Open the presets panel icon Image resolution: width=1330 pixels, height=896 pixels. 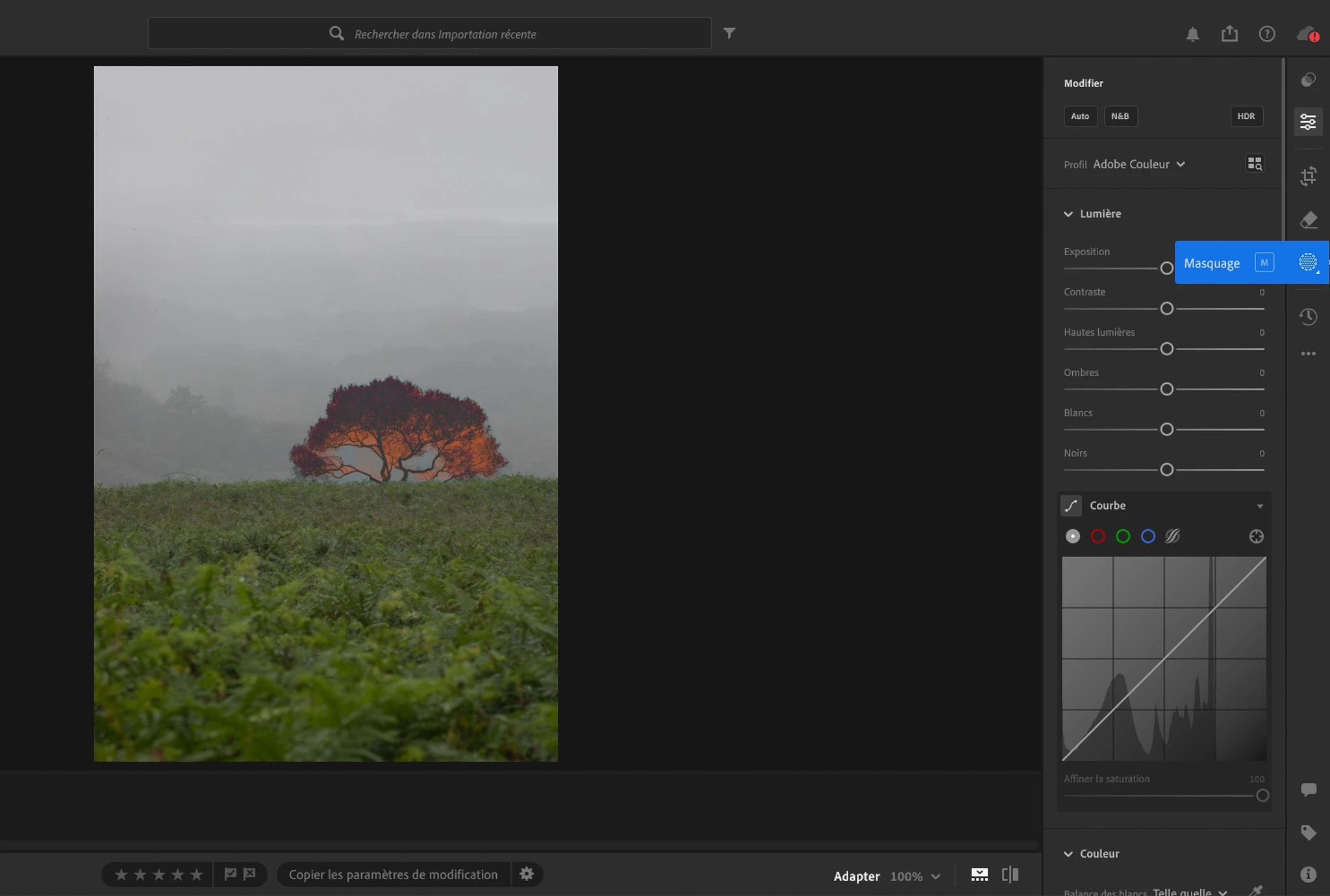tap(1308, 80)
